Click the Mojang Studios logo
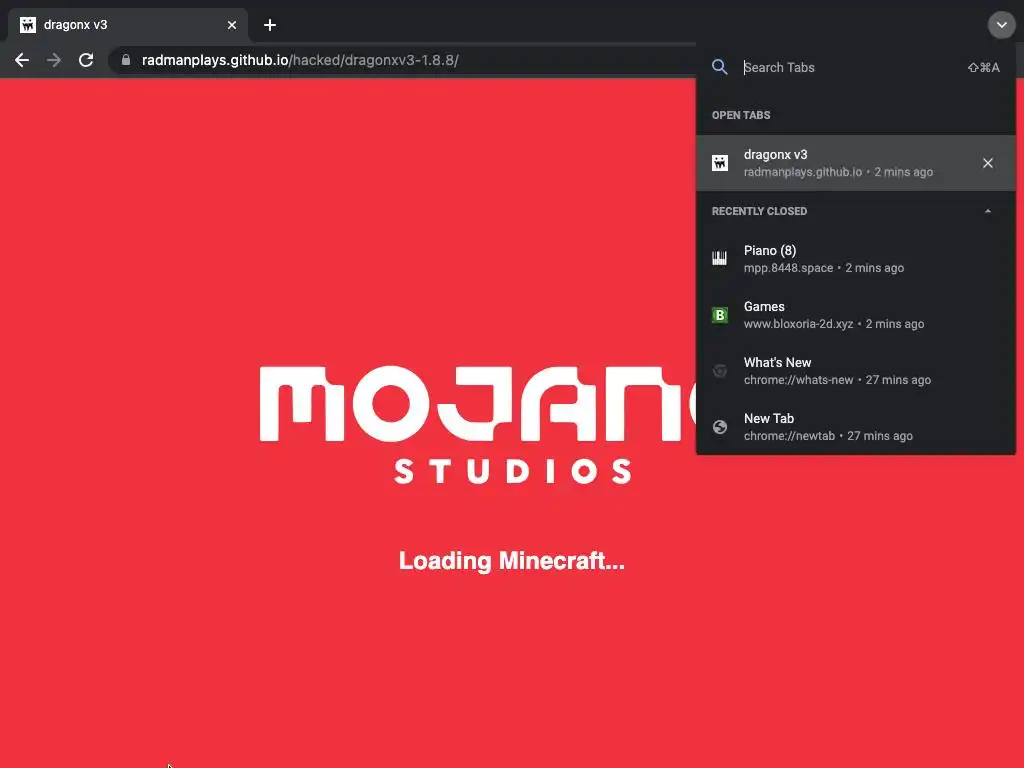 click(x=478, y=424)
